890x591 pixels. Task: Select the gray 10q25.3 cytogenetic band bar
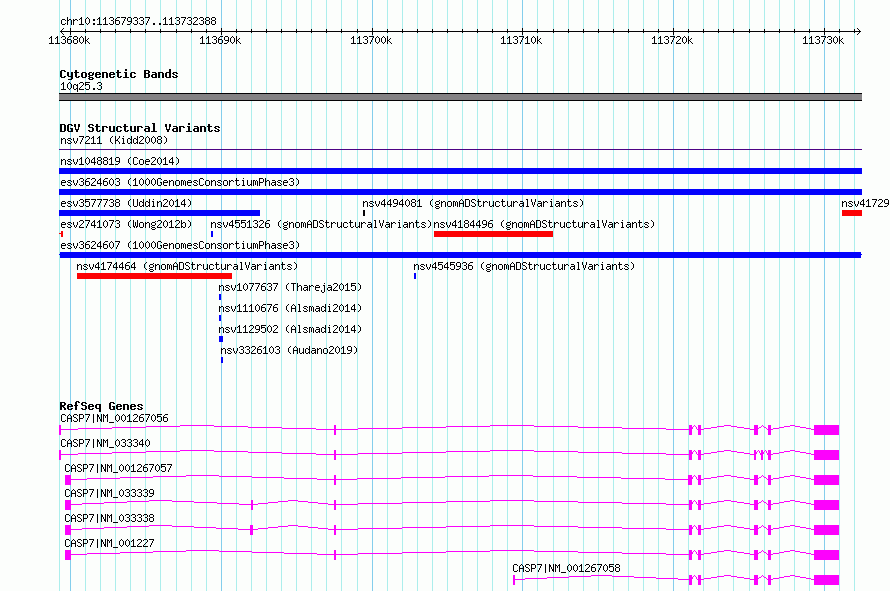click(x=460, y=97)
